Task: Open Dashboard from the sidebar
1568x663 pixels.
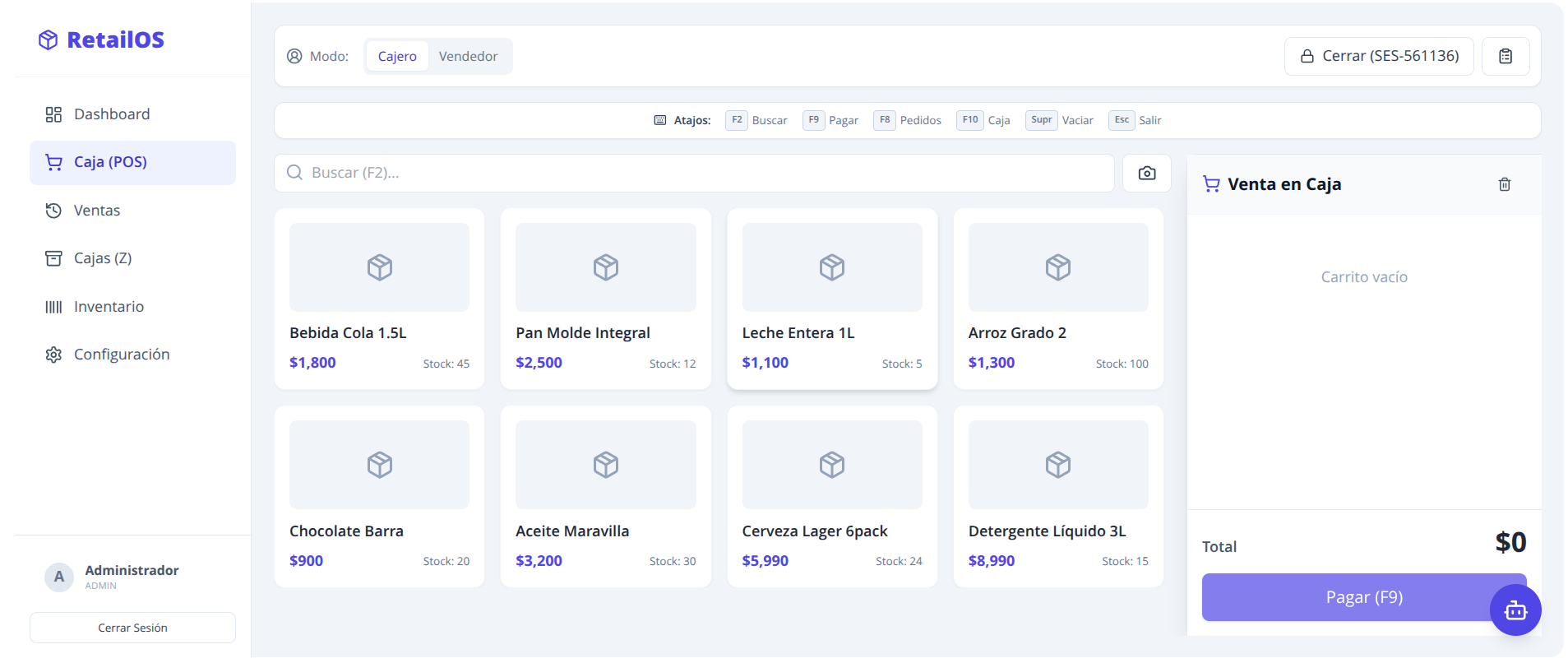Action: pos(112,114)
